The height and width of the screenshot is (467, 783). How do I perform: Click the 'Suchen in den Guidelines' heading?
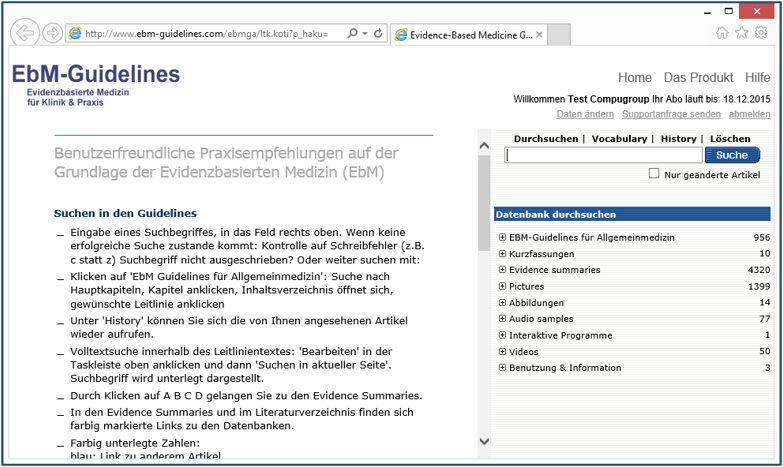point(125,213)
